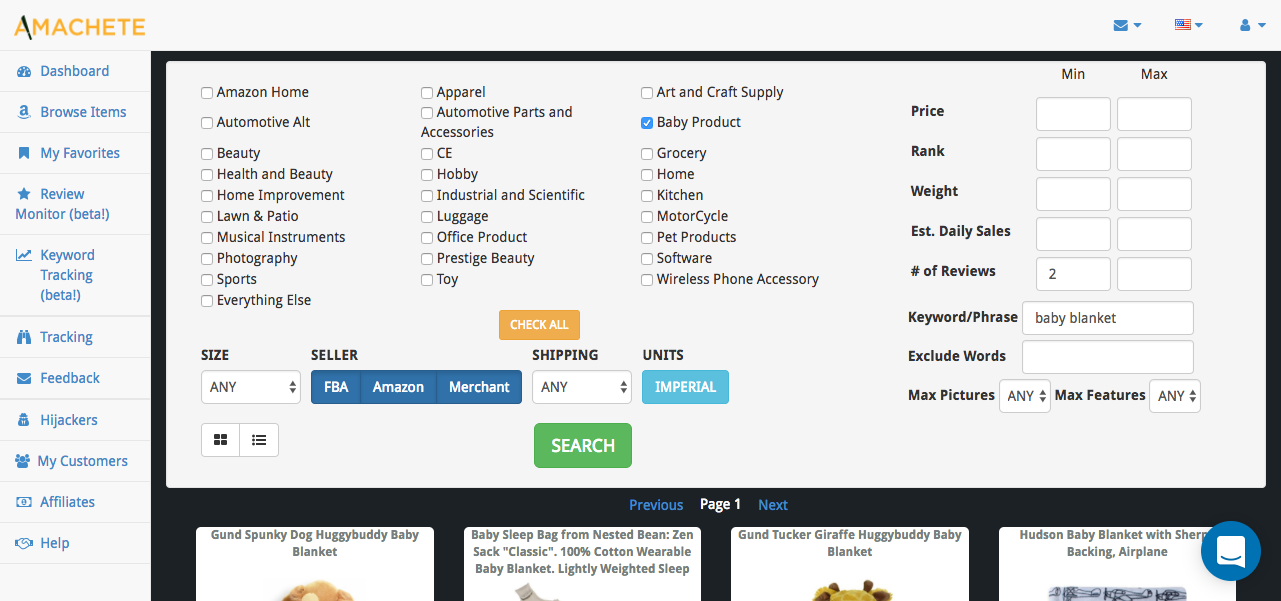Check the Pet Products category
The width and height of the screenshot is (1281, 601).
pyautogui.click(x=647, y=238)
